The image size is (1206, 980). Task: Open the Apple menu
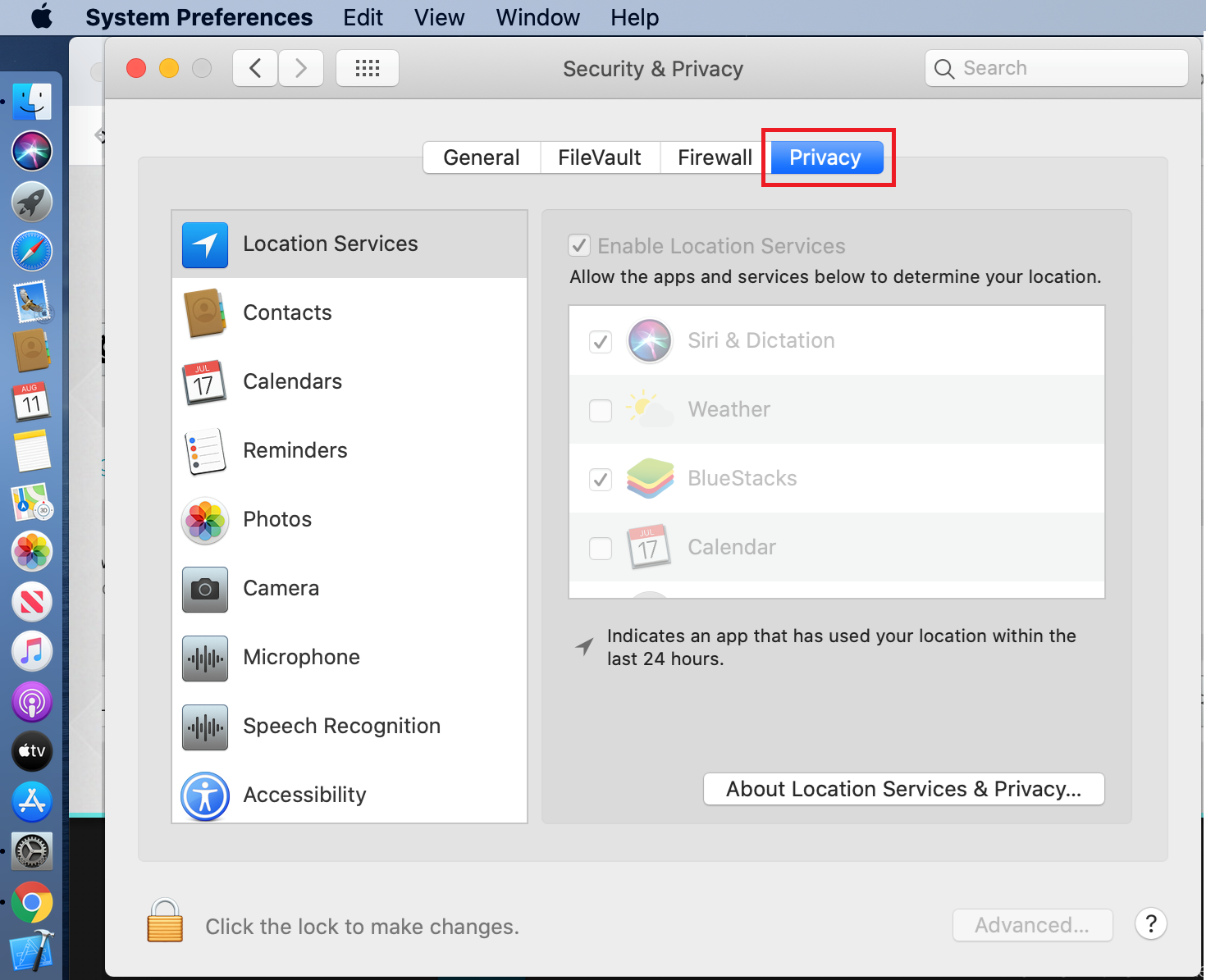[42, 17]
